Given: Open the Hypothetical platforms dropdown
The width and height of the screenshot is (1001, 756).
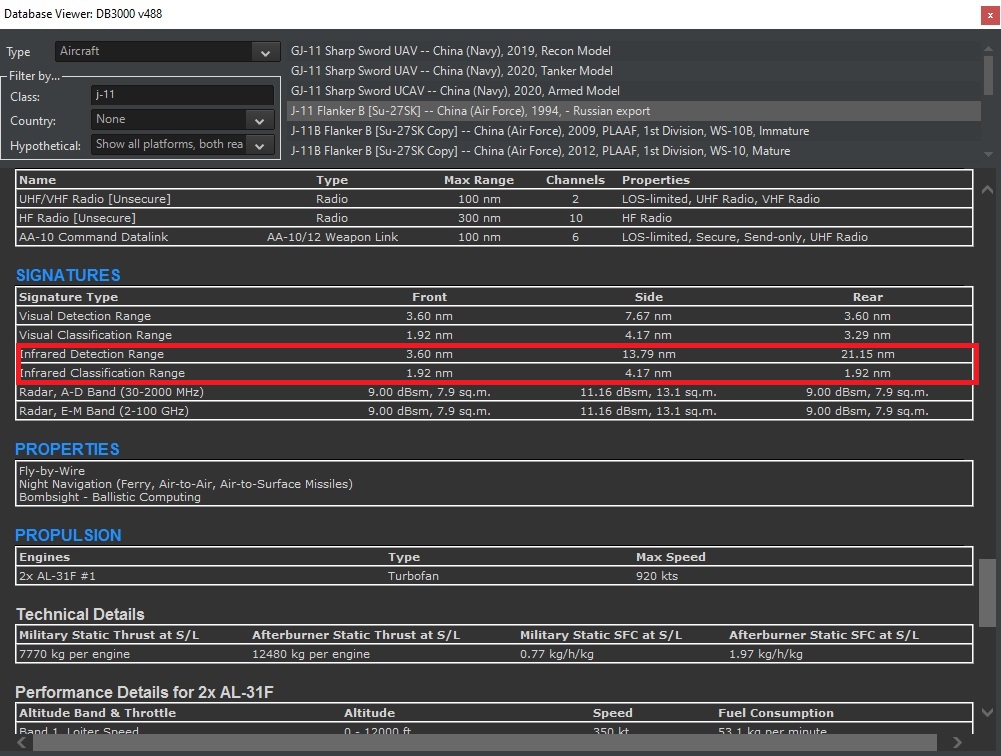Looking at the screenshot, I should [x=181, y=145].
